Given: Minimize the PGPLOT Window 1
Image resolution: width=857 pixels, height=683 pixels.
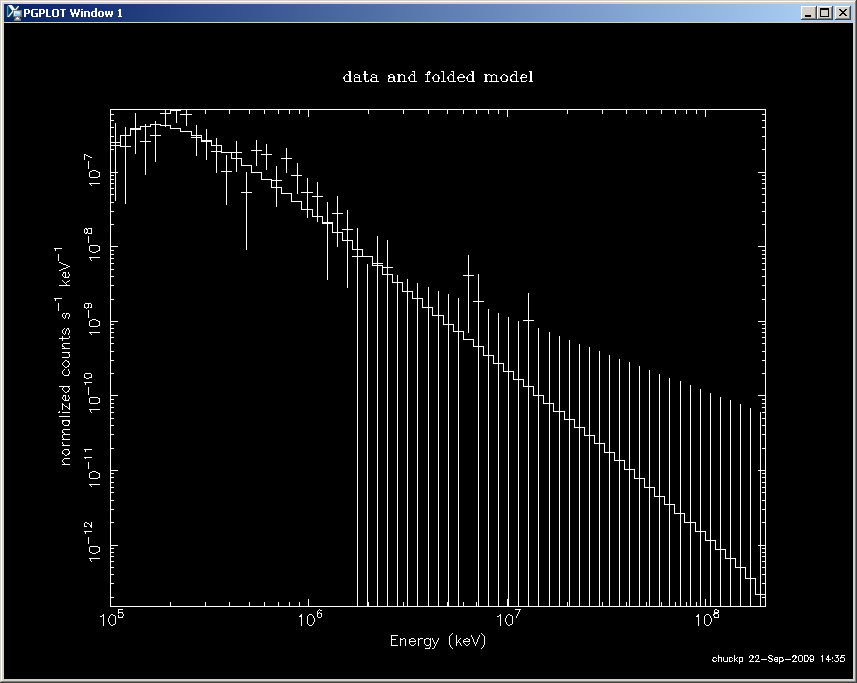Looking at the screenshot, I should tap(808, 13).
